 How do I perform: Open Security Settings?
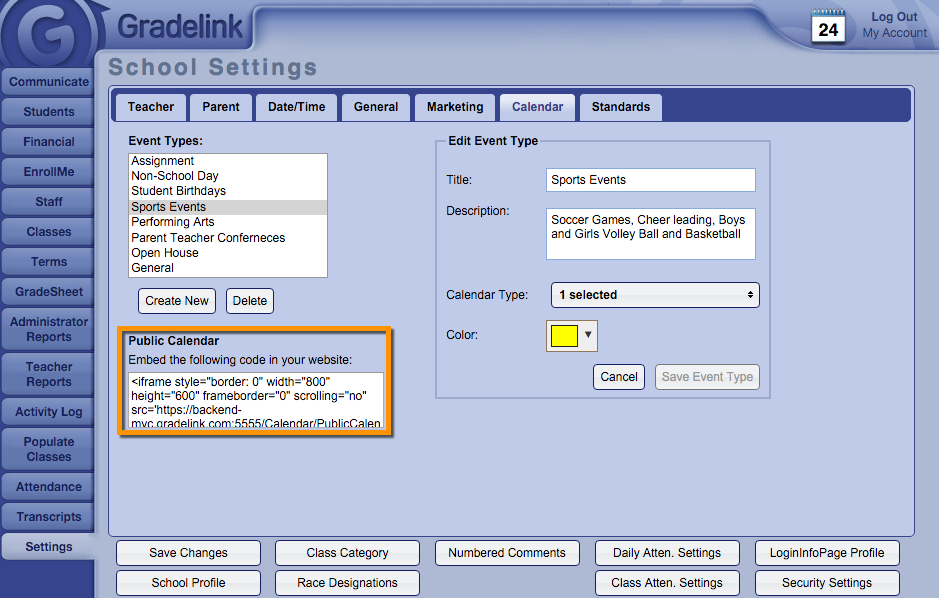point(826,583)
